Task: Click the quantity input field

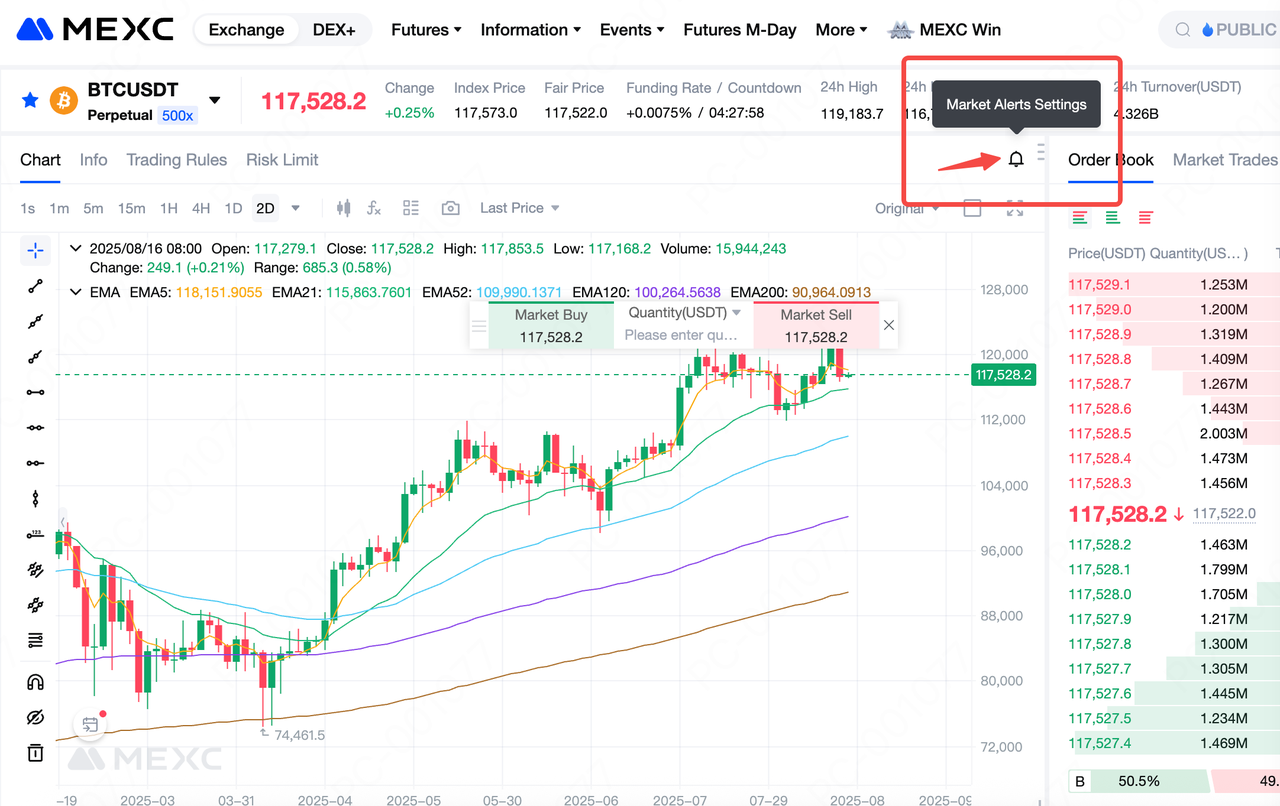Action: coord(681,335)
